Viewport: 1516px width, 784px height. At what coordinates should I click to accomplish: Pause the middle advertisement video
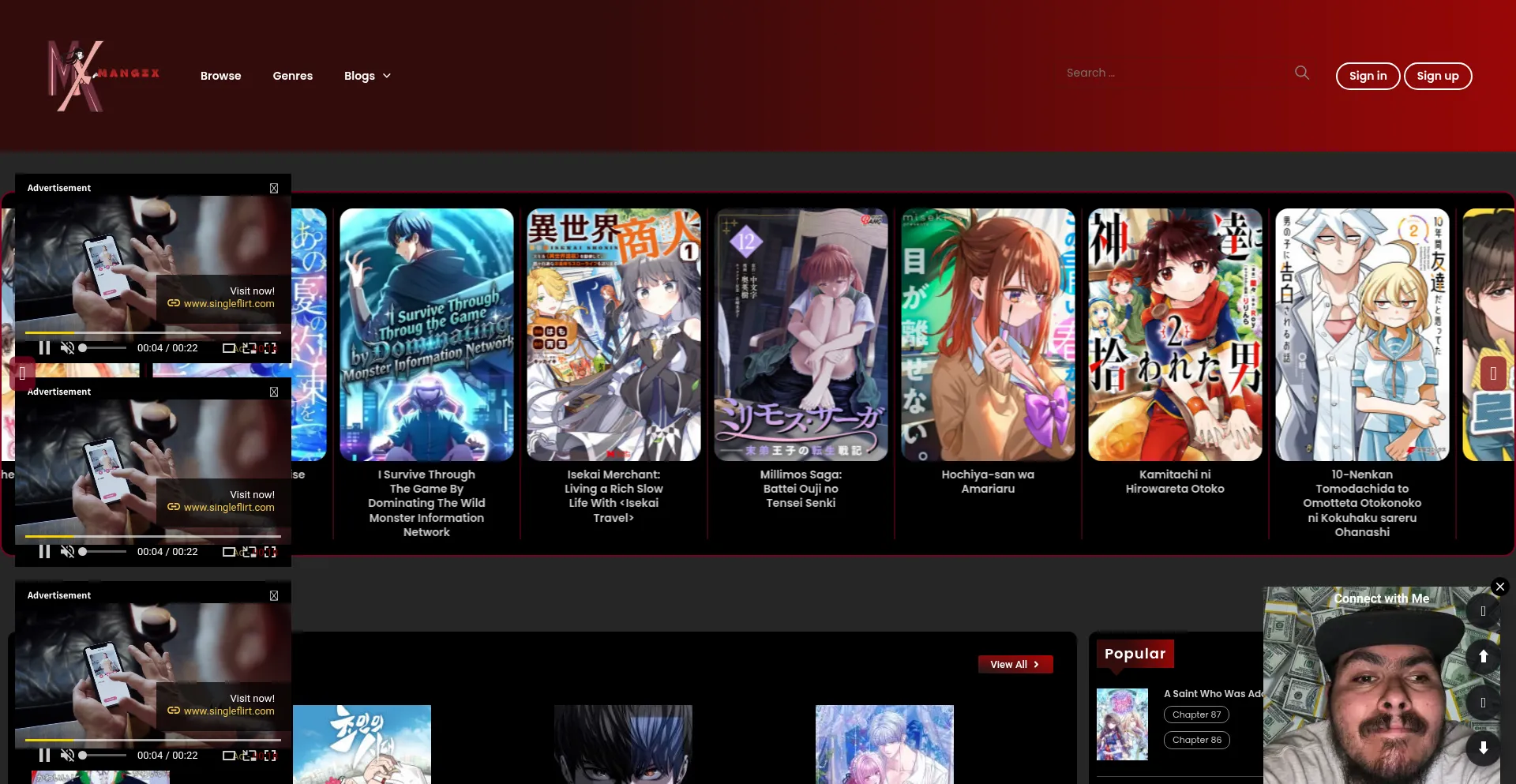(x=44, y=552)
